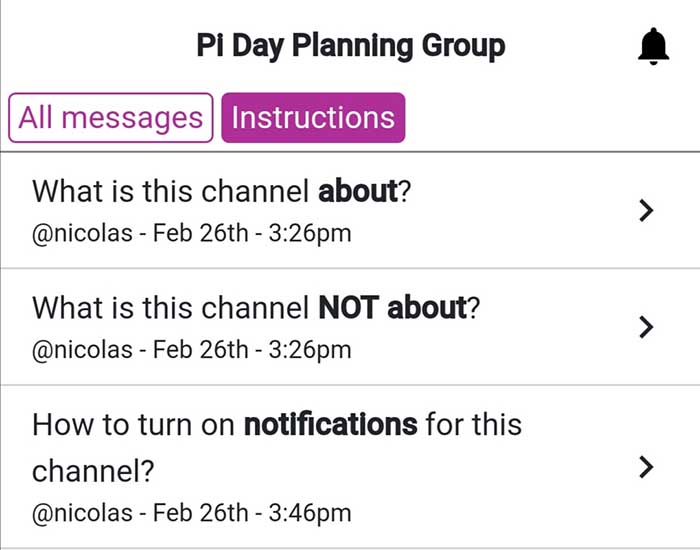The height and width of the screenshot is (550, 700).
Task: Click the bold 'NOT about' text
Action: pyautogui.click(x=392, y=308)
